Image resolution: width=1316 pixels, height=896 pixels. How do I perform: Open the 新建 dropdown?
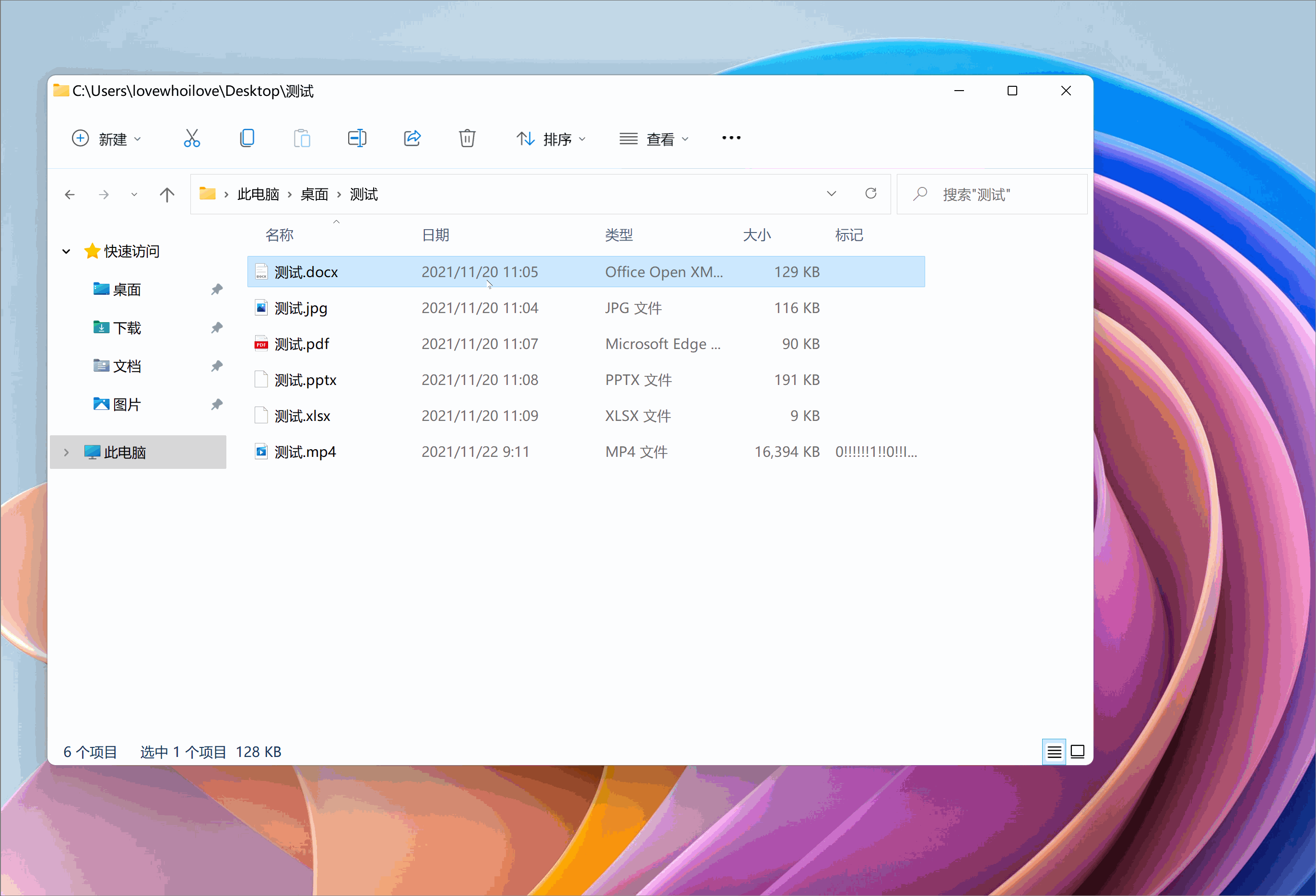point(106,139)
